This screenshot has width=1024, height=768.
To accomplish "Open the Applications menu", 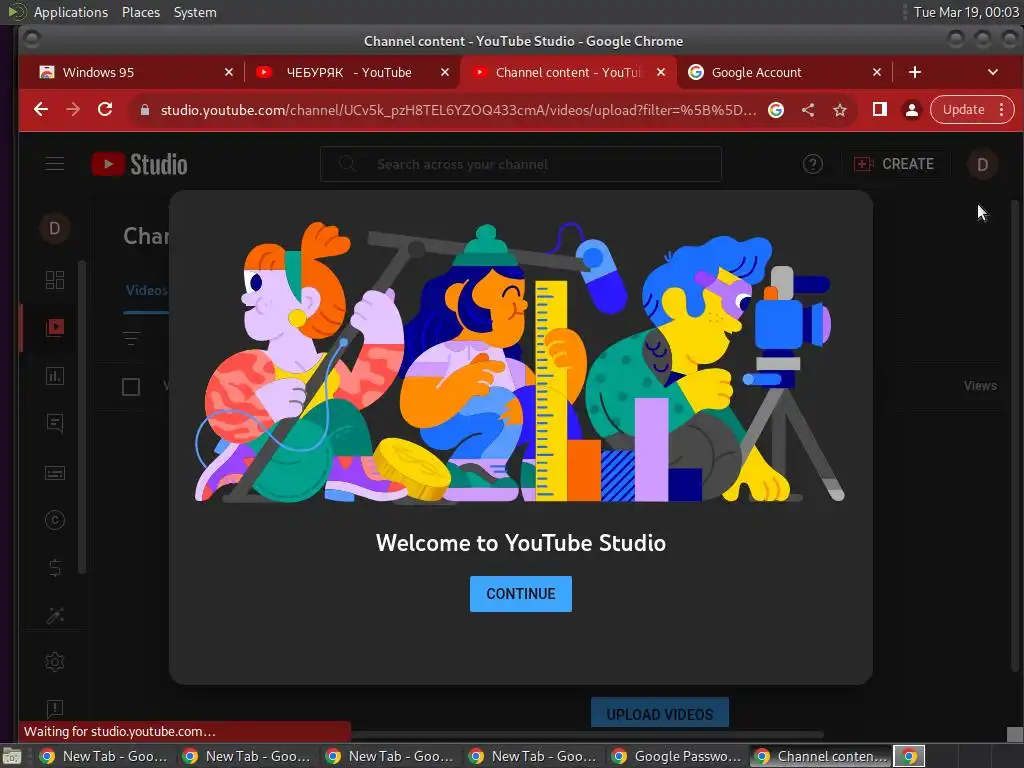I will (x=71, y=12).
